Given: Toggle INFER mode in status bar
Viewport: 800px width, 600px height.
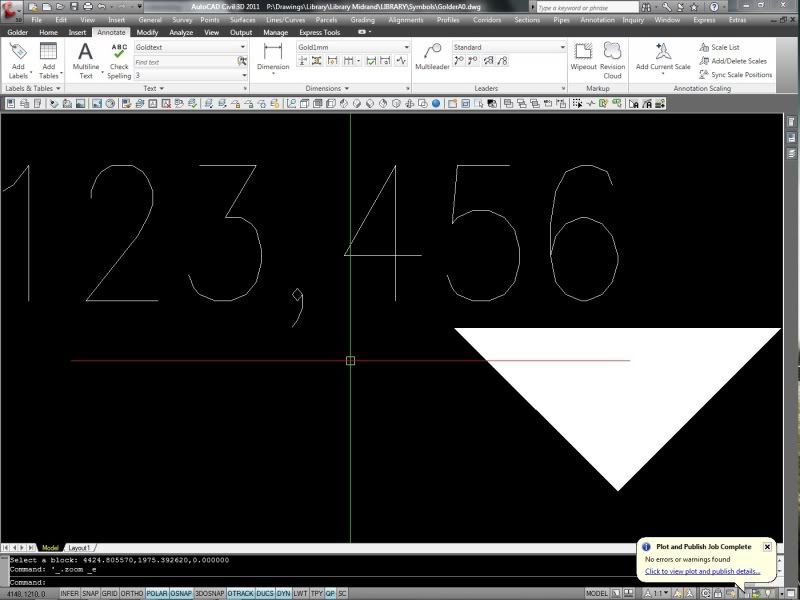Looking at the screenshot, I should [x=69, y=593].
